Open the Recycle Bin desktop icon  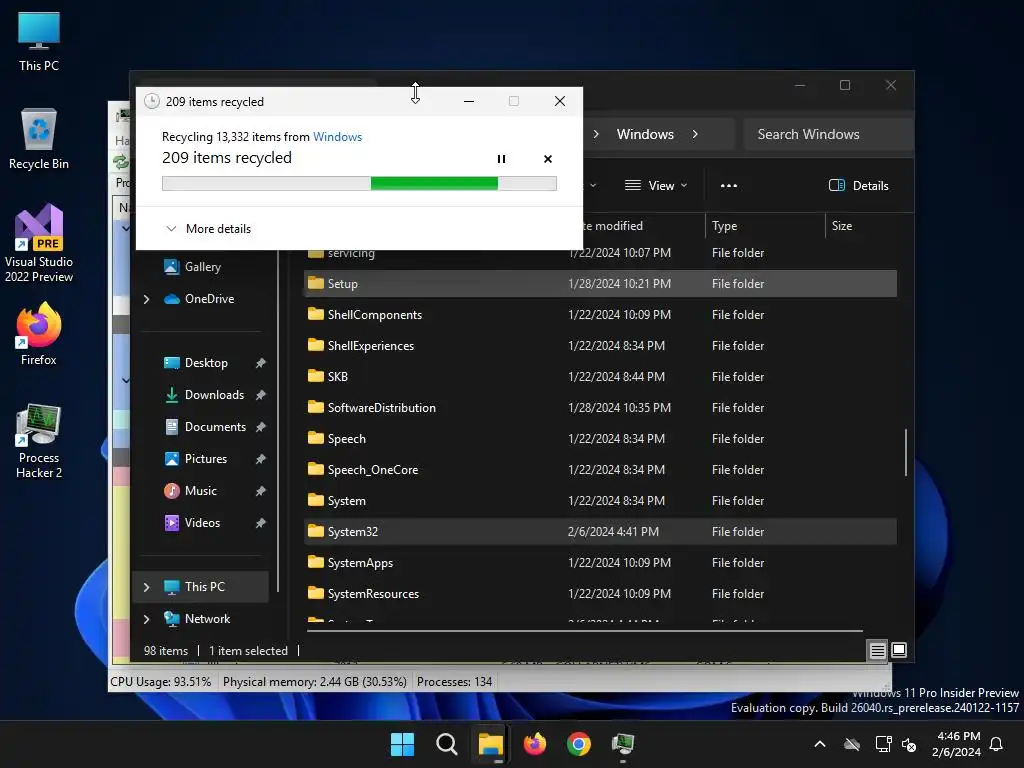[39, 139]
